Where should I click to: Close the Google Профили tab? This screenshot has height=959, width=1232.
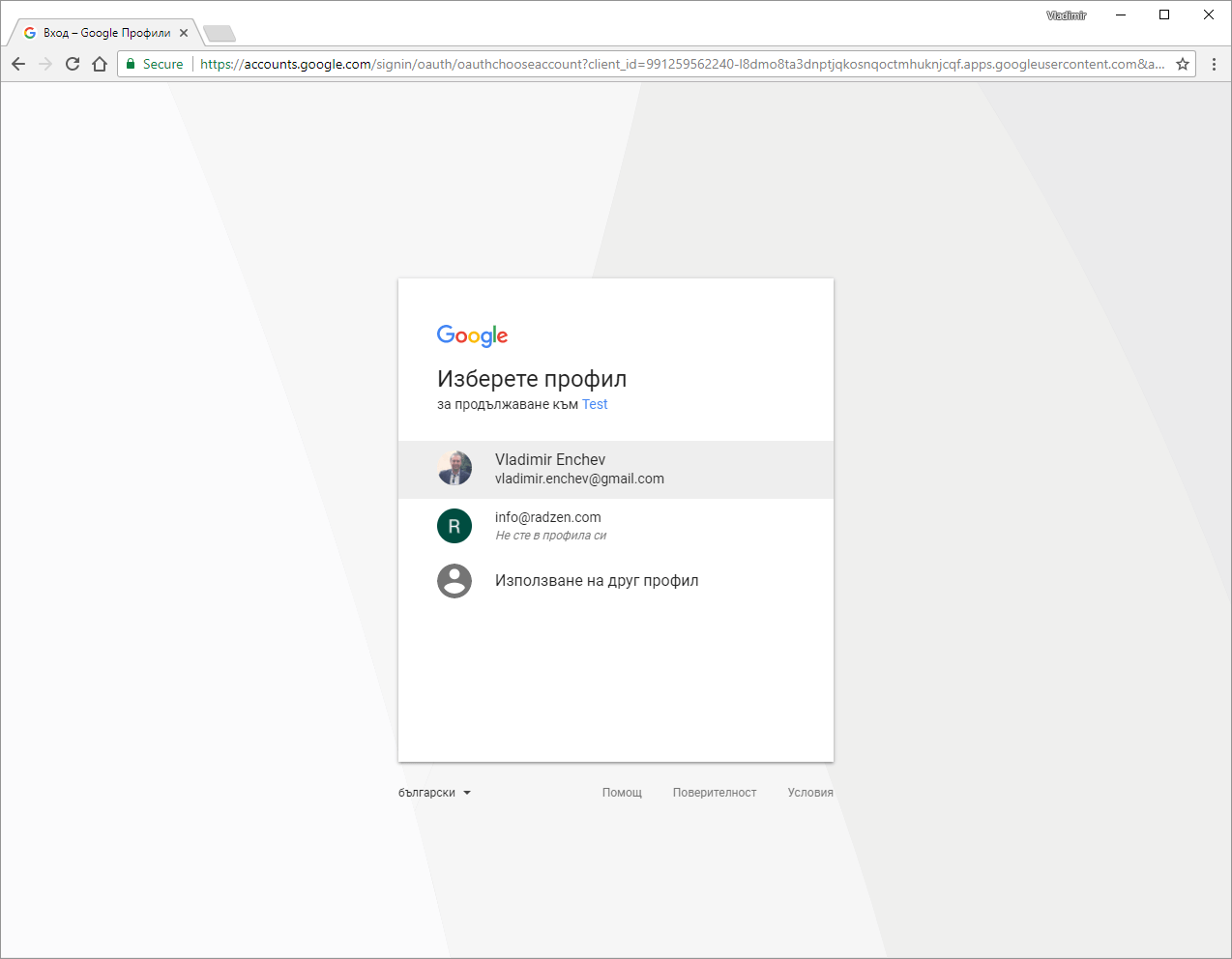point(184,33)
